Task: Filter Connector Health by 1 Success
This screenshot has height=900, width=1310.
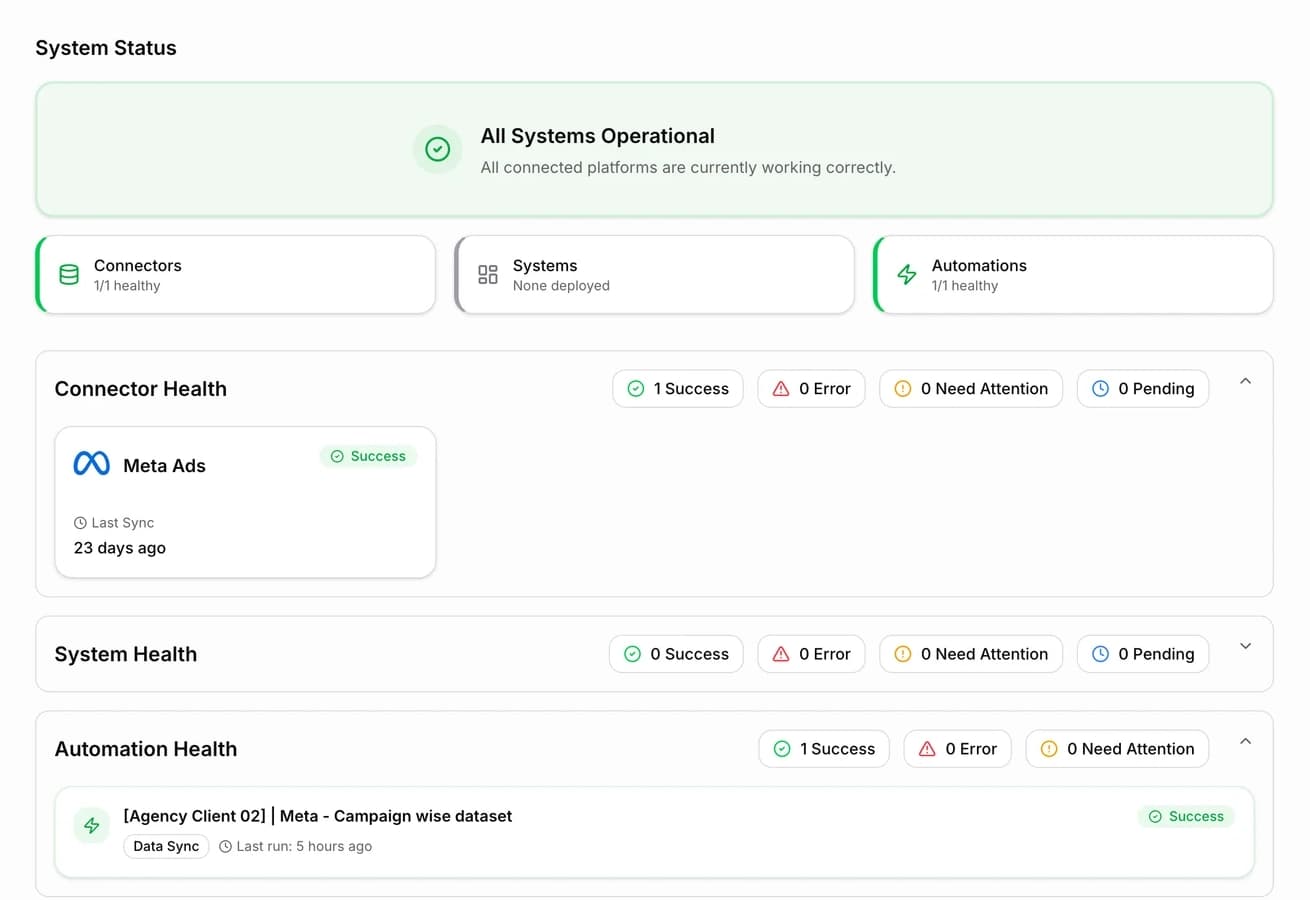Action: 678,389
